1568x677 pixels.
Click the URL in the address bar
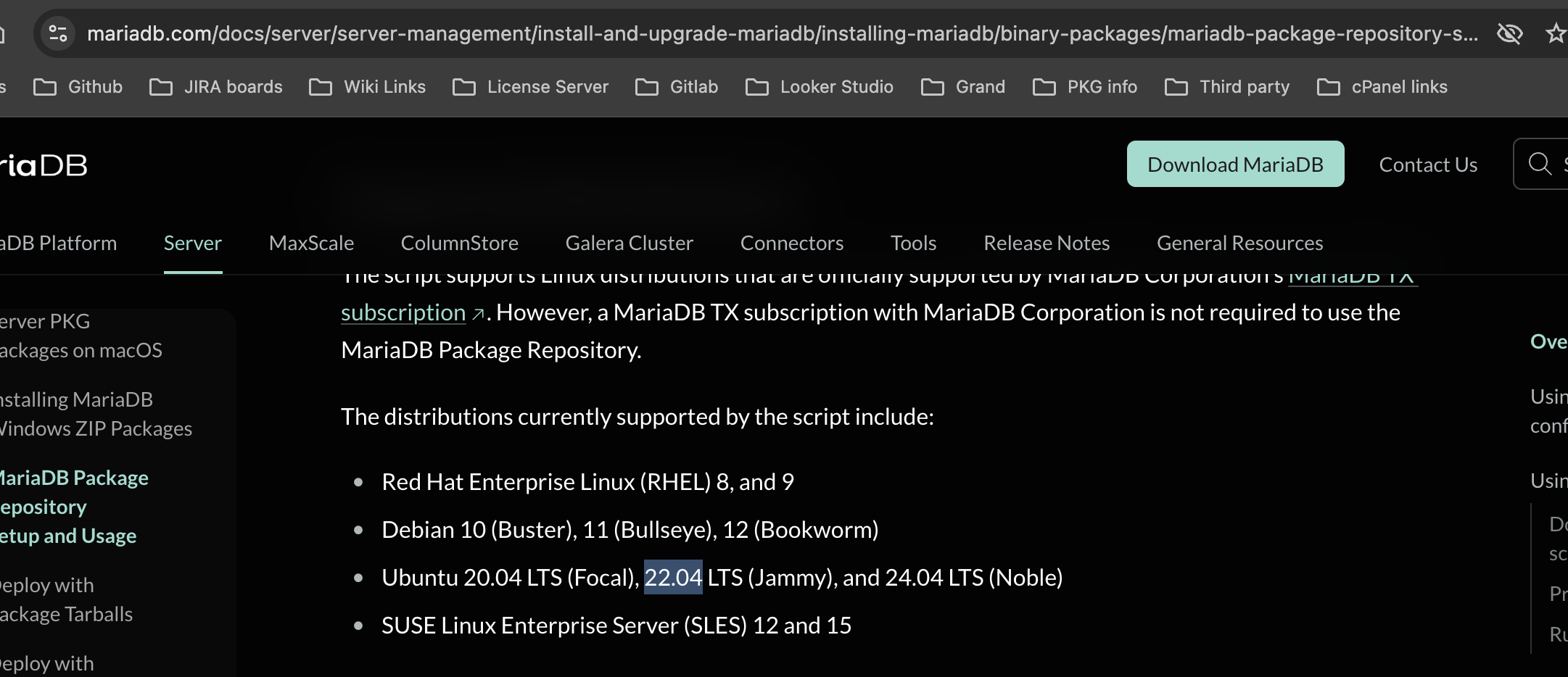(783, 33)
